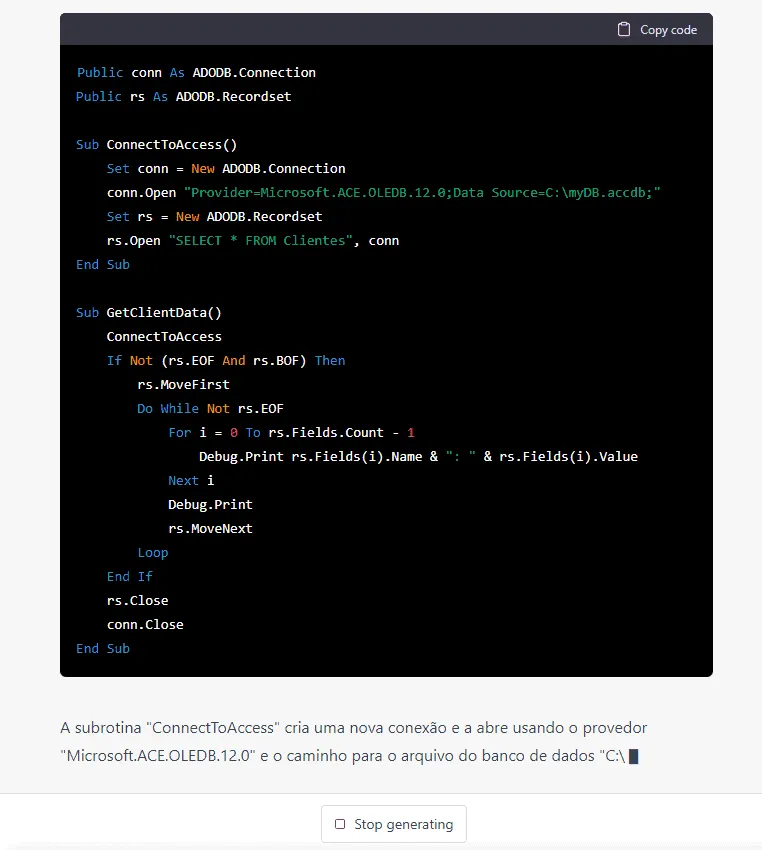Click Public rs As ADODB.Recordset declaration
Viewport: 762px width, 850px height.
184,96
